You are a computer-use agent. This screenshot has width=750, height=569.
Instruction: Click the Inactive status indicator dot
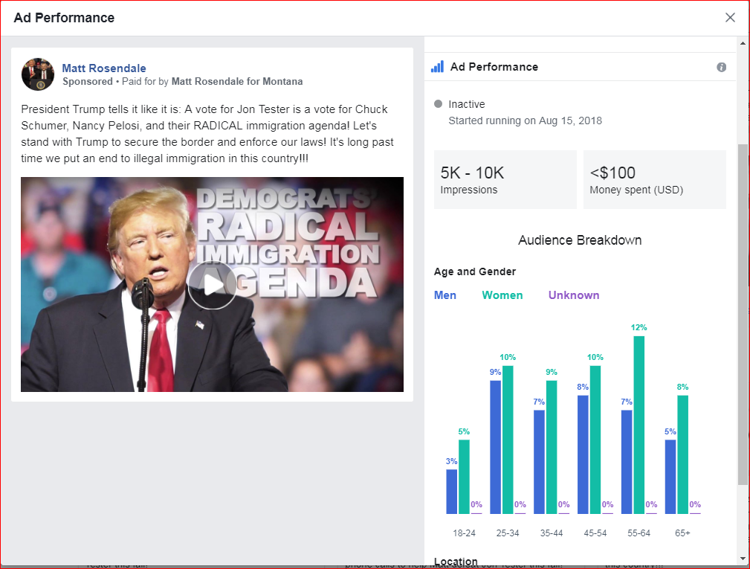point(438,104)
